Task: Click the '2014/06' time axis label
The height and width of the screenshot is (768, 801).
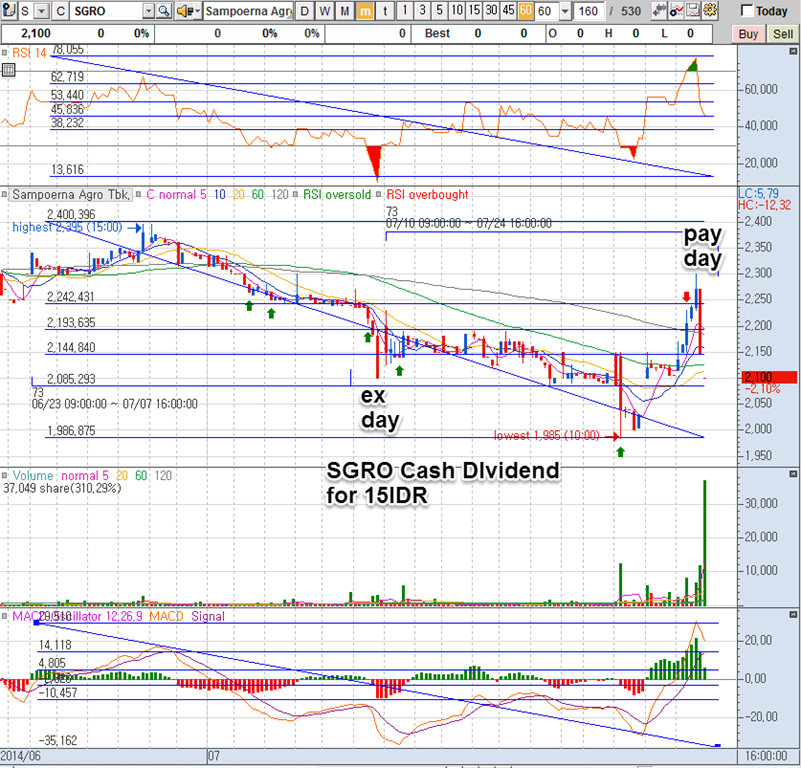Action: pyautogui.click(x=20, y=756)
